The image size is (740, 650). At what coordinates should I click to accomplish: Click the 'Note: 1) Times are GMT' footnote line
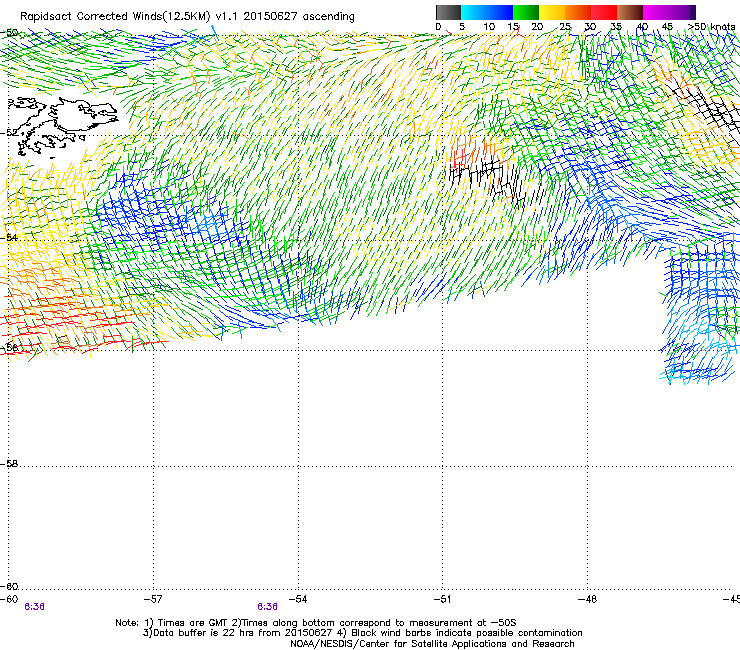(x=316, y=623)
